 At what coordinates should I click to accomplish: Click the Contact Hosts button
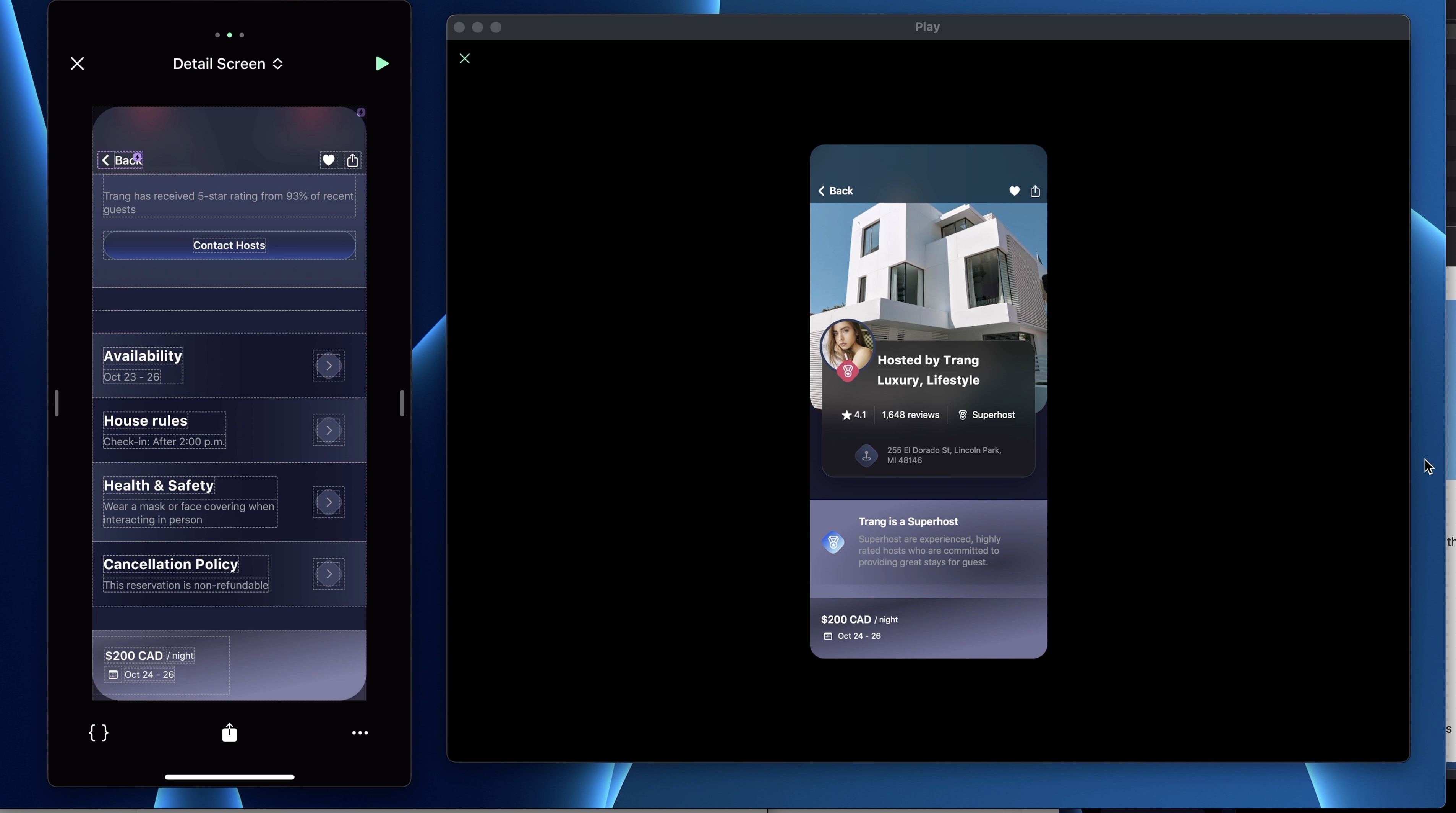[229, 245]
